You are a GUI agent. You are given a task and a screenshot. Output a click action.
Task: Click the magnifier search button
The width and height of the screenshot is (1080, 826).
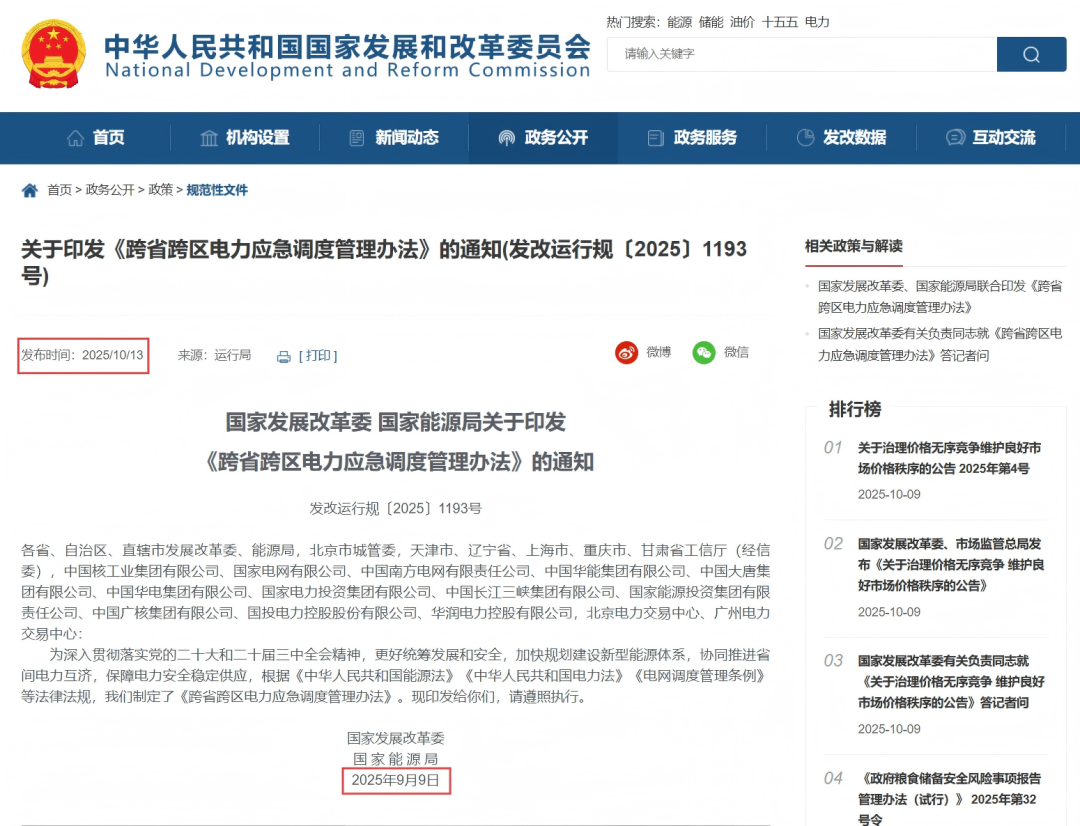click(x=1031, y=54)
